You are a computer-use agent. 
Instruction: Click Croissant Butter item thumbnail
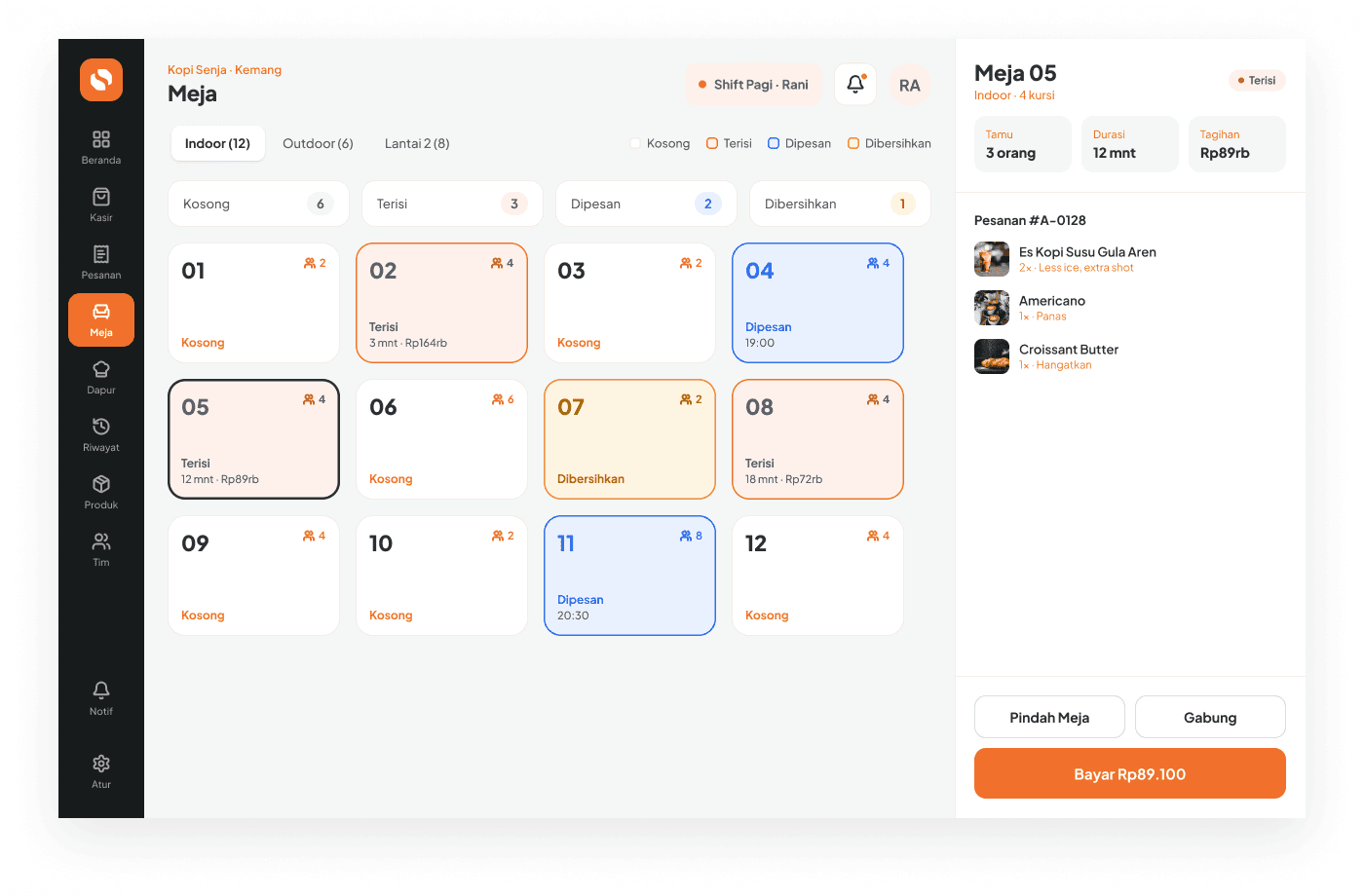click(992, 356)
